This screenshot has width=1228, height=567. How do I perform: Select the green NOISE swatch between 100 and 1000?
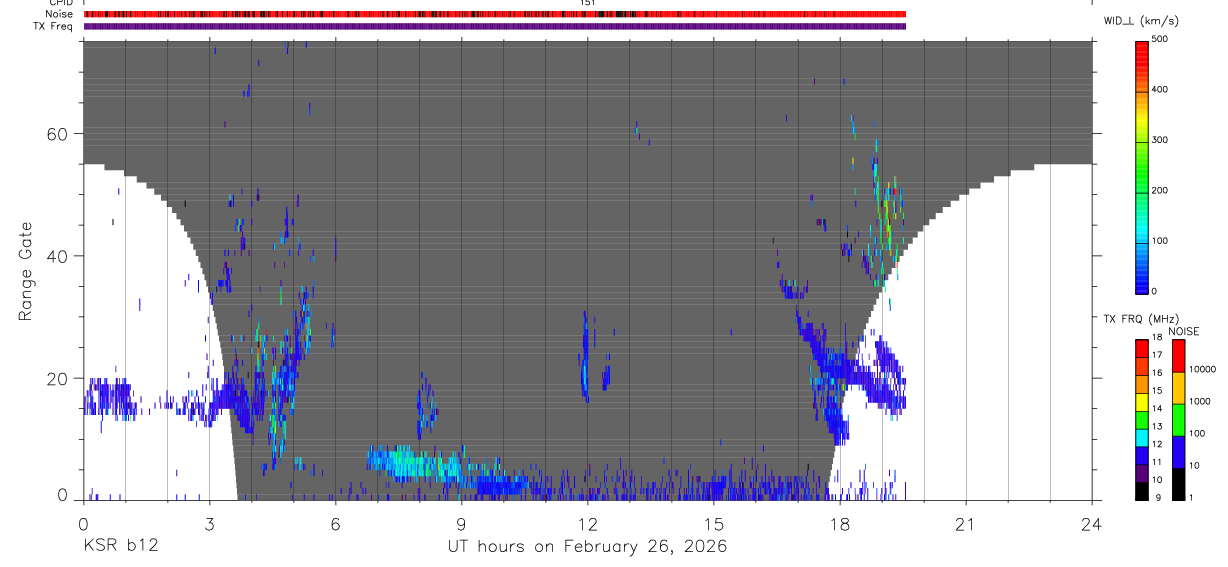point(1178,419)
